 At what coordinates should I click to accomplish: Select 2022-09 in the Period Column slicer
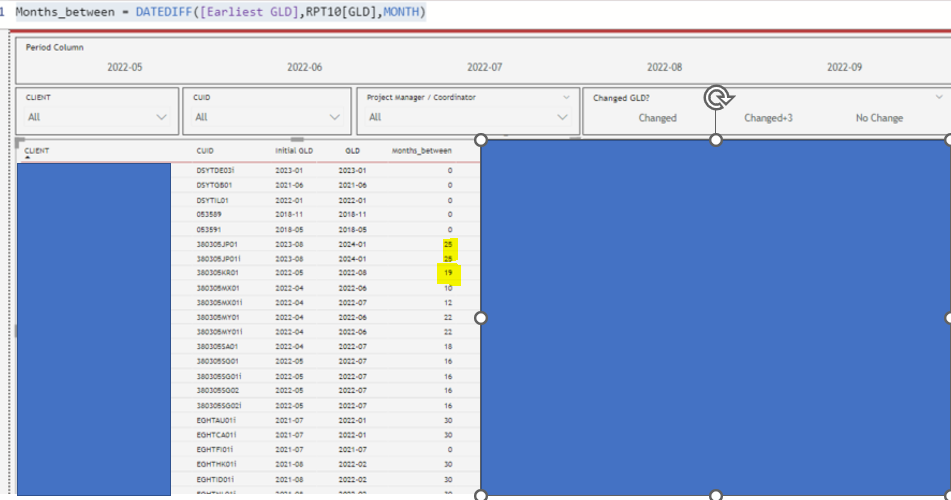[844, 67]
